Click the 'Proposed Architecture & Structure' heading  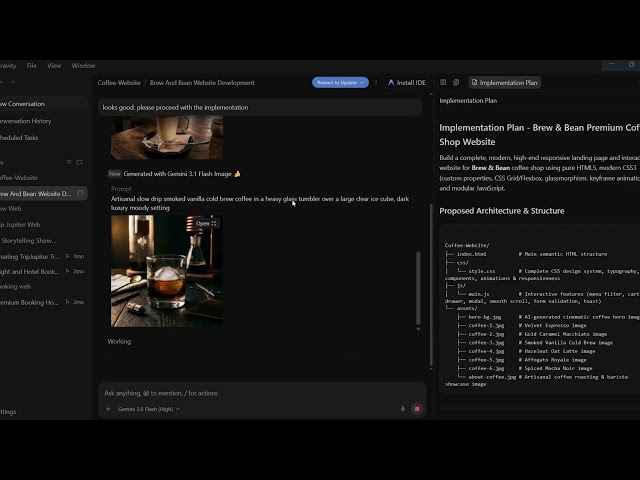tap(502, 211)
